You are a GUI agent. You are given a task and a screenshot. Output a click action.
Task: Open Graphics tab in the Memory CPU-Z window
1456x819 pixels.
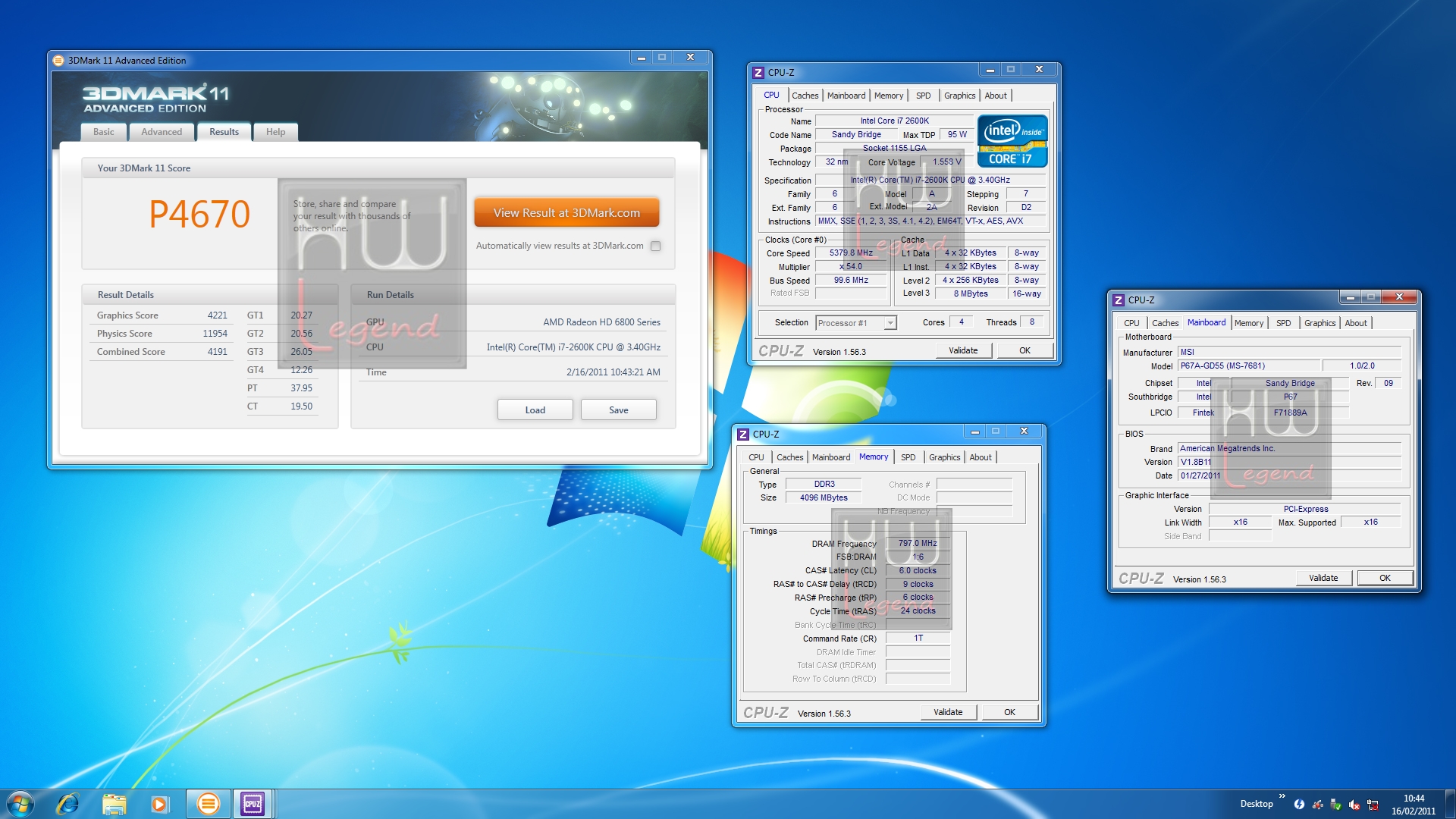944,457
